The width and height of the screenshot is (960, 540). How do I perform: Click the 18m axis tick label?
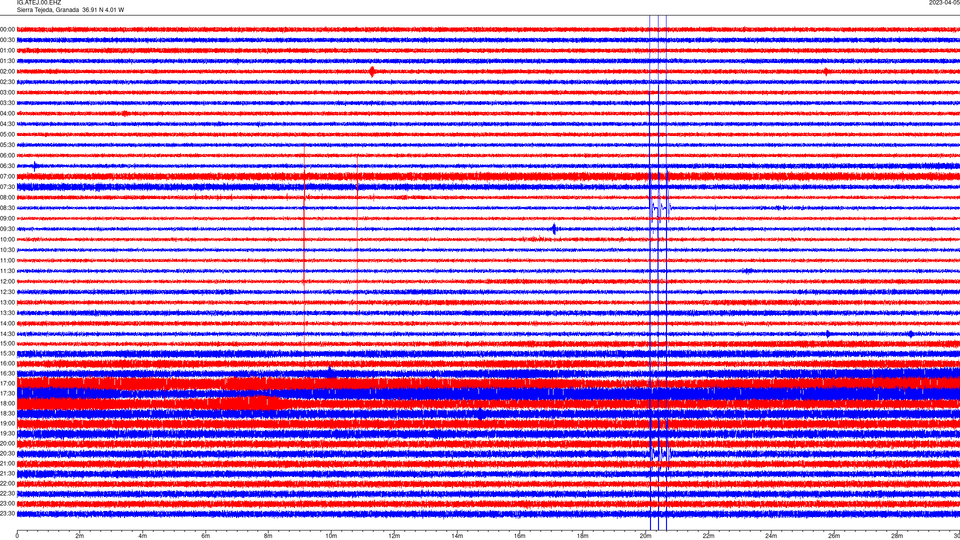(582, 536)
